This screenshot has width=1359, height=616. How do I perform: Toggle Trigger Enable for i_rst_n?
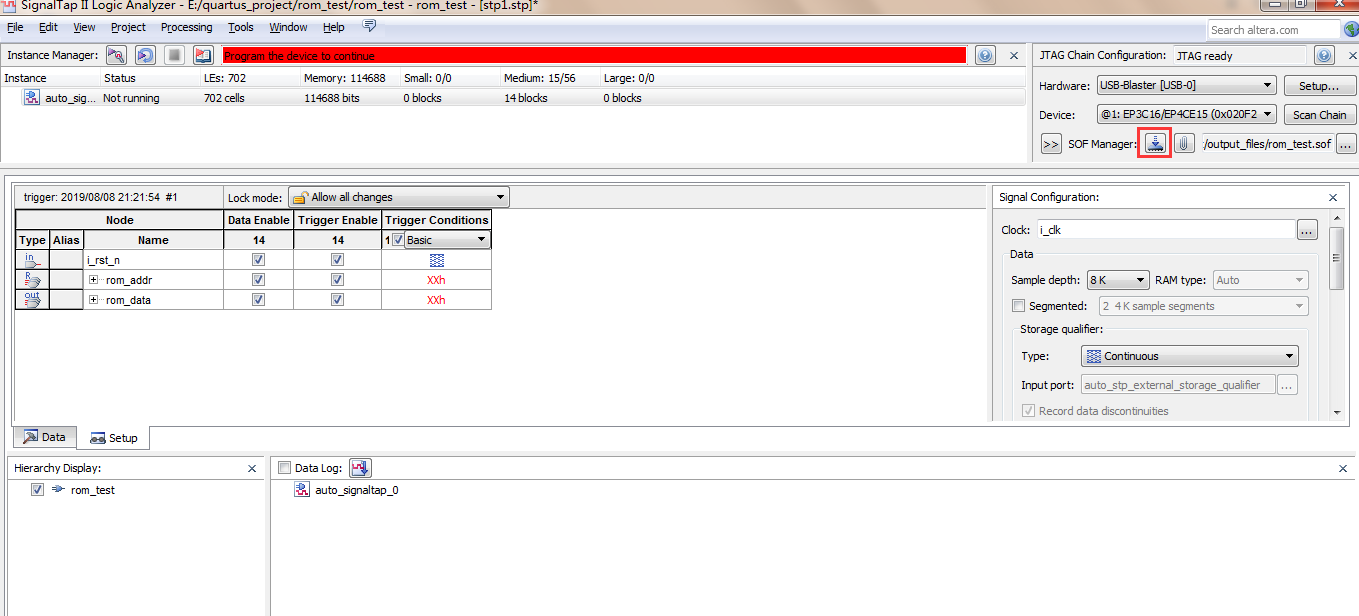point(337,260)
